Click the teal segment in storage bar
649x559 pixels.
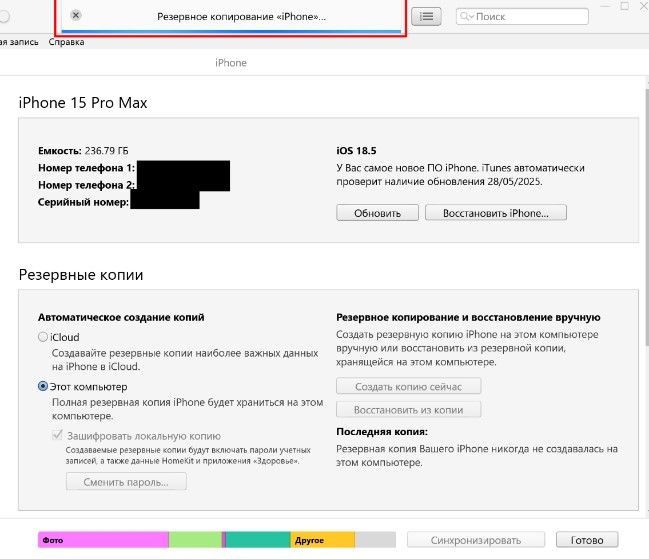click(257, 540)
